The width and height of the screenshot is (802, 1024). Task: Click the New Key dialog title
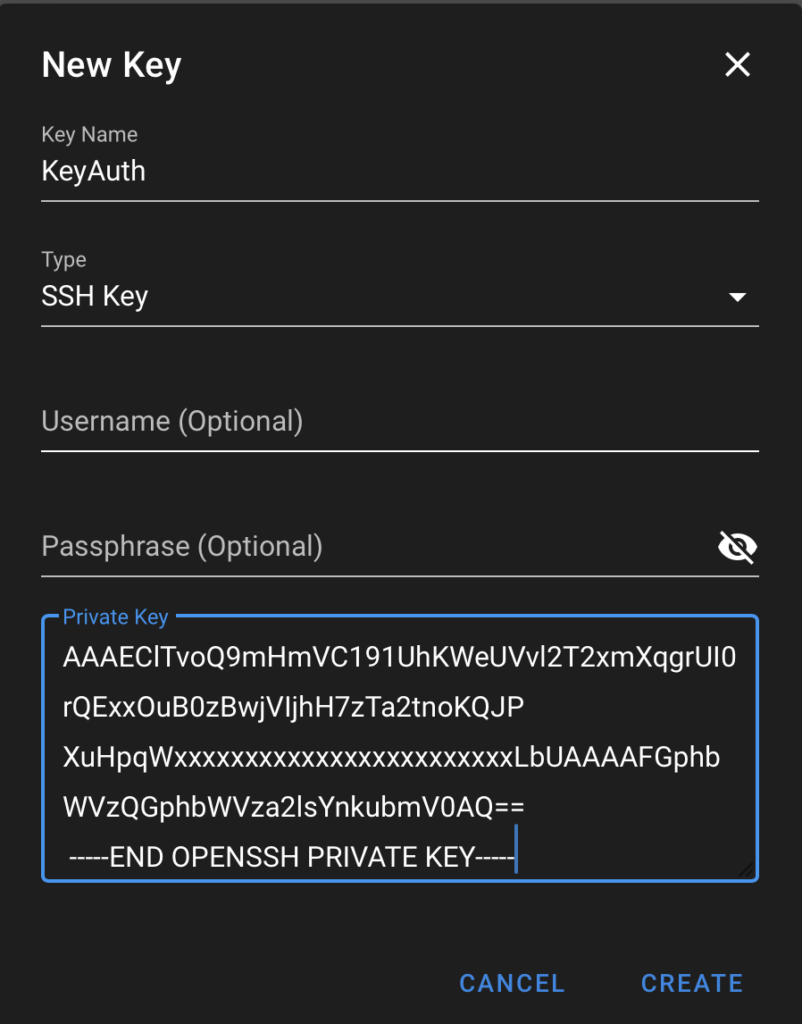(110, 64)
